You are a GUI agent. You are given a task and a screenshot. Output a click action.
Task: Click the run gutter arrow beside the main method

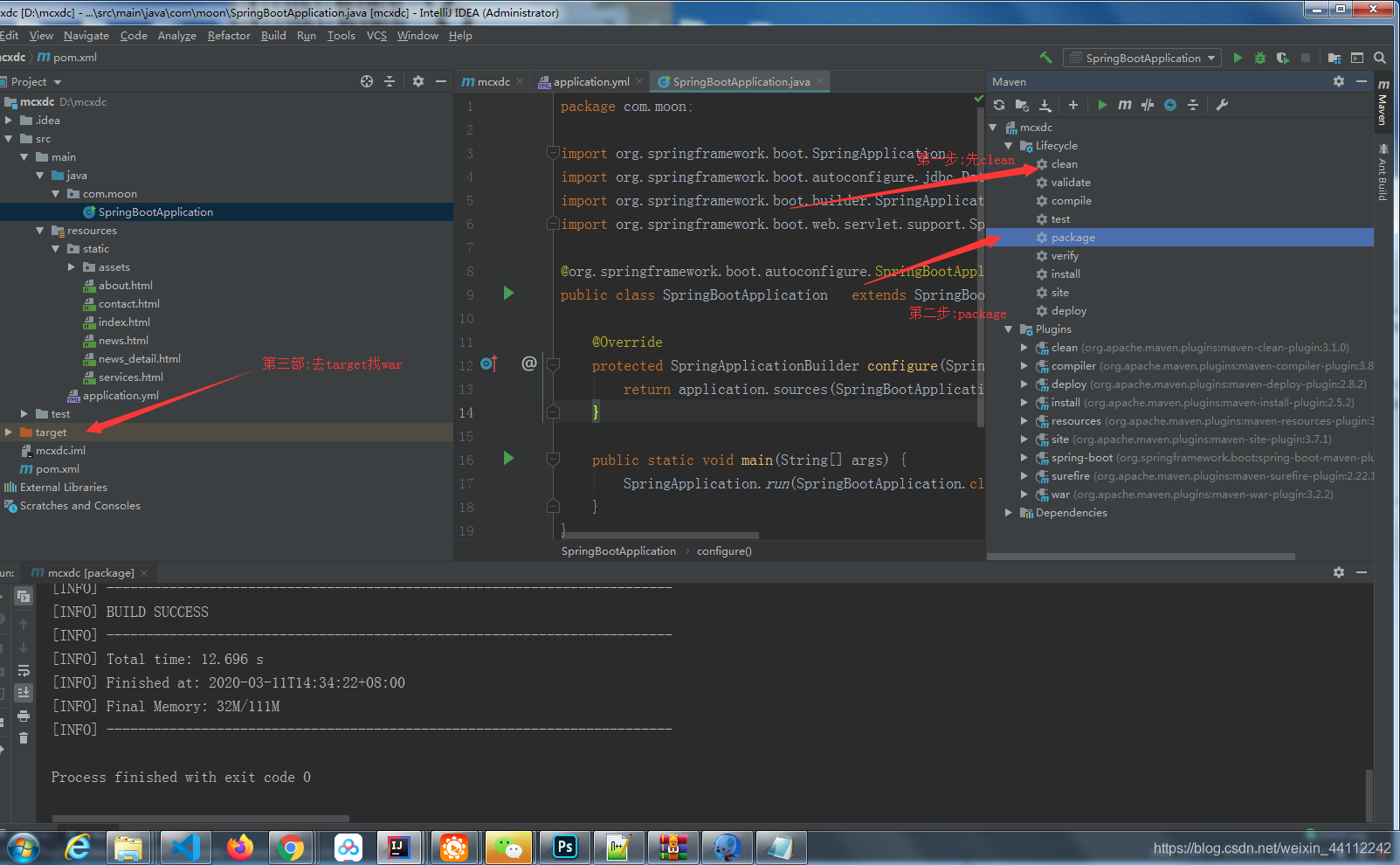pos(508,459)
